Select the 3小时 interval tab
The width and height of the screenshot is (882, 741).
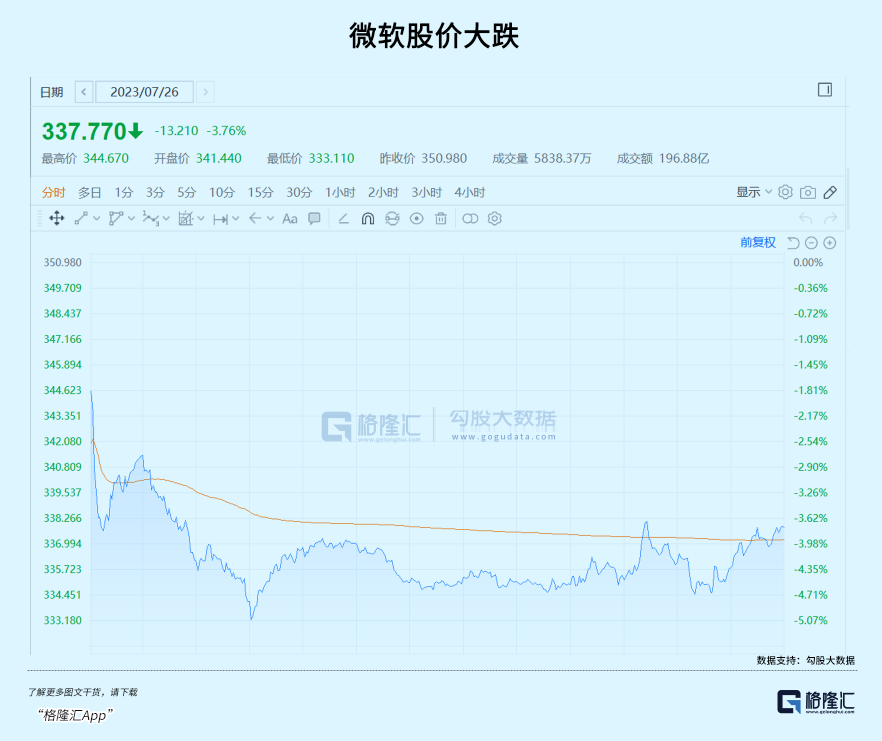426,192
